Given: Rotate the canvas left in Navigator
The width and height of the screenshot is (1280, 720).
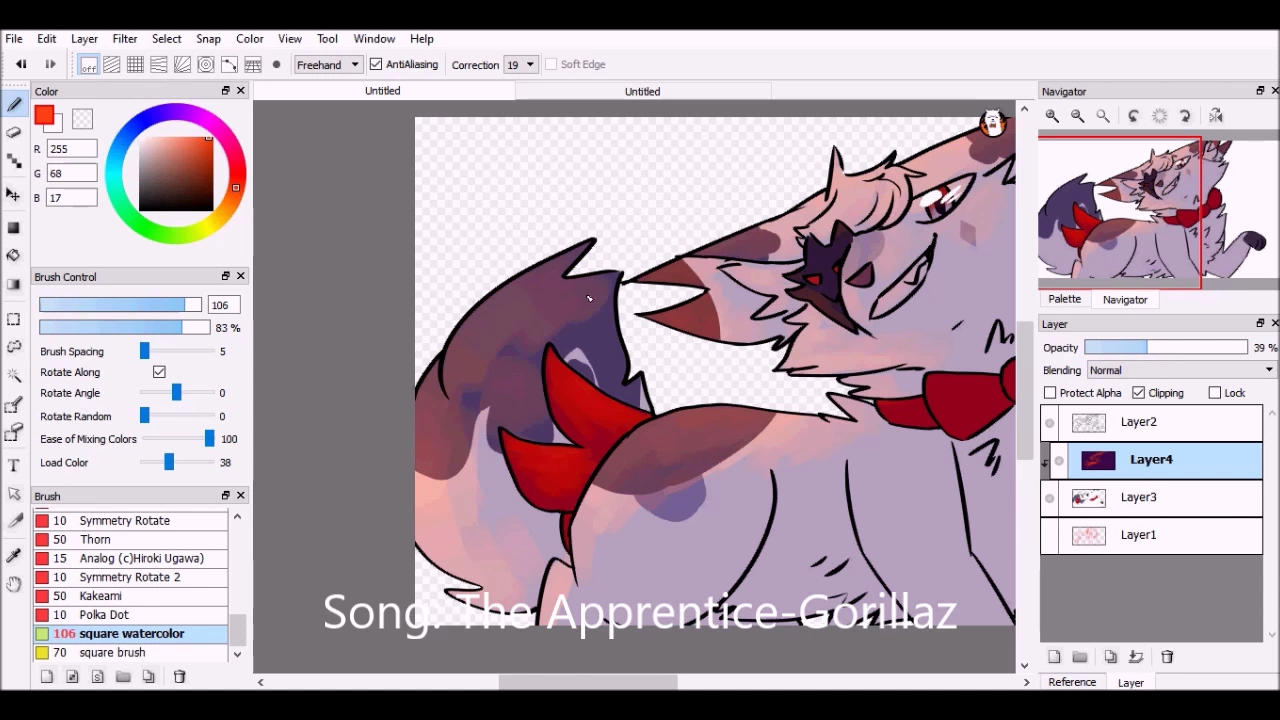Looking at the screenshot, I should [1134, 116].
